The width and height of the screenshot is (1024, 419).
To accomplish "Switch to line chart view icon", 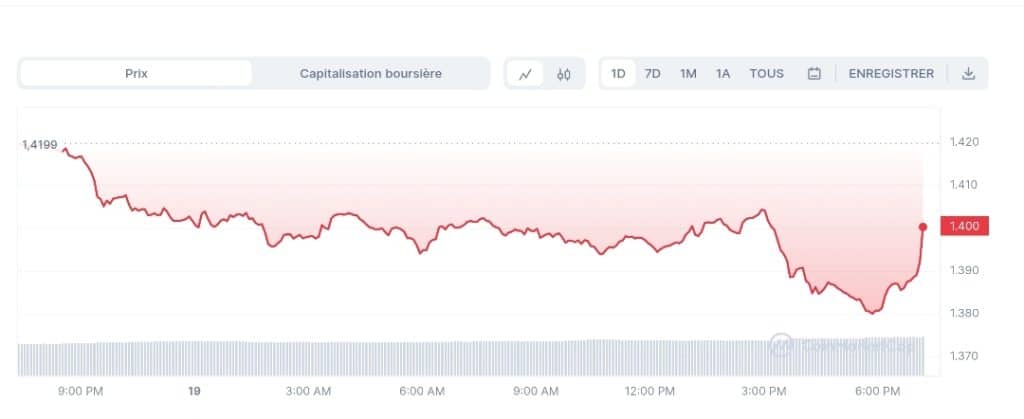I will [x=525, y=74].
